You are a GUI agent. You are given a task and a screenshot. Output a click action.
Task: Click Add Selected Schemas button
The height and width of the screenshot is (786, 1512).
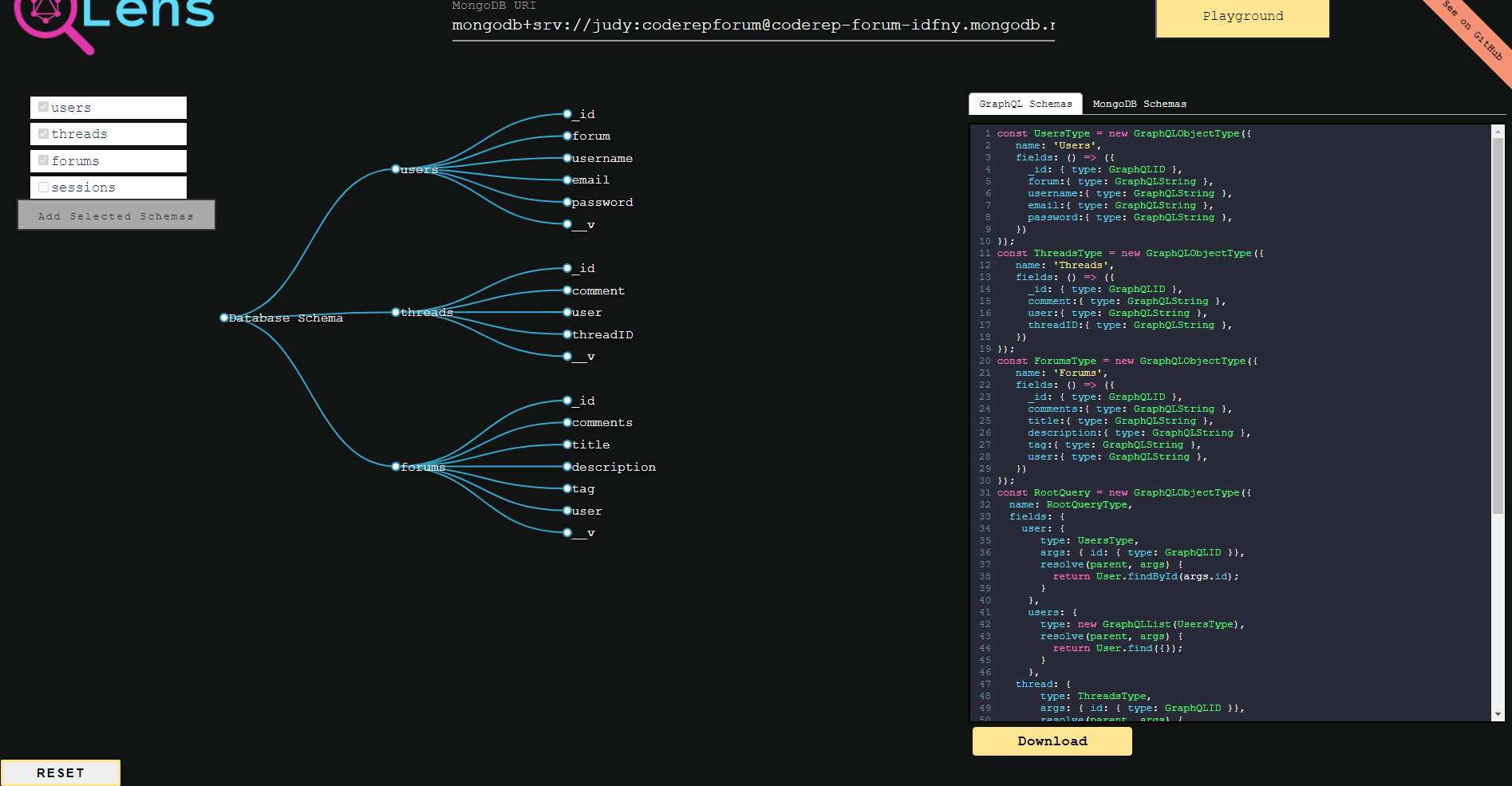(116, 215)
